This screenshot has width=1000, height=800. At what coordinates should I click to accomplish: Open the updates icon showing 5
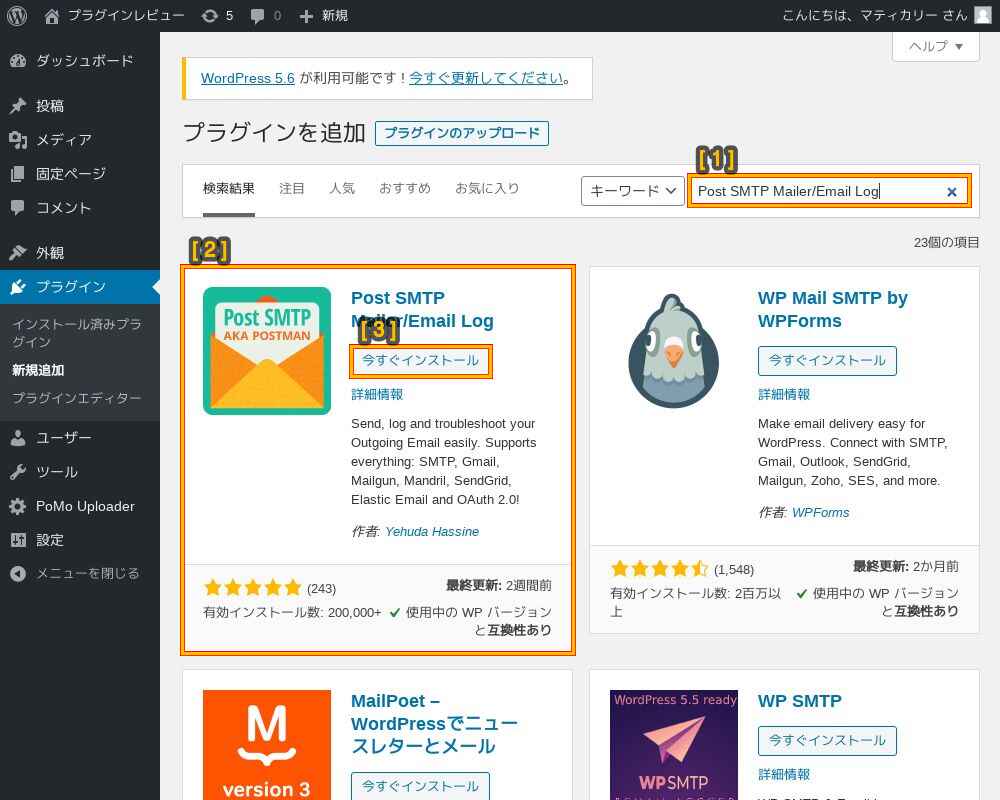(210, 16)
